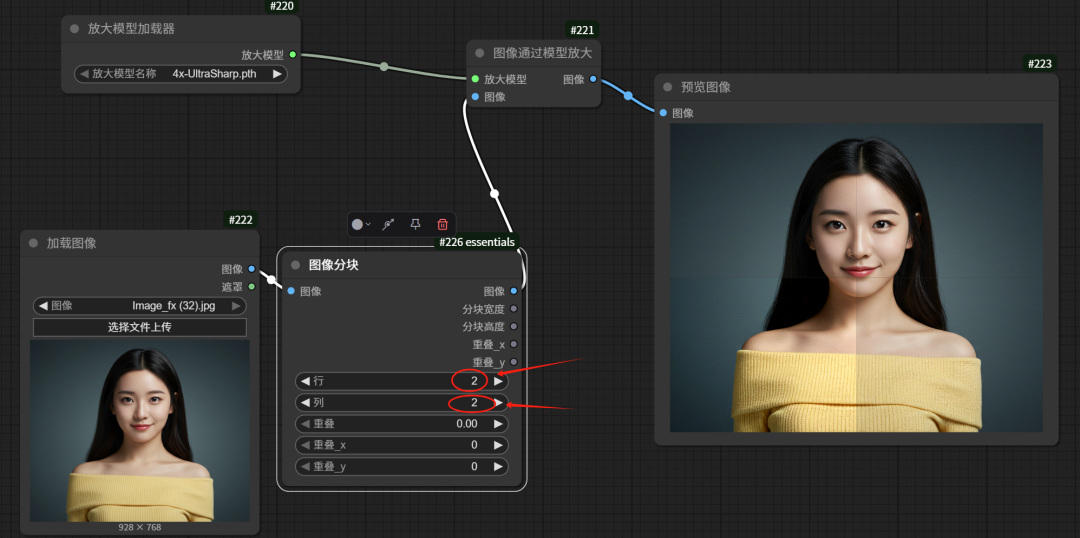Image resolution: width=1080 pixels, height=538 pixels.
Task: Select previous upscale model with left arrow
Action: (x=84, y=74)
